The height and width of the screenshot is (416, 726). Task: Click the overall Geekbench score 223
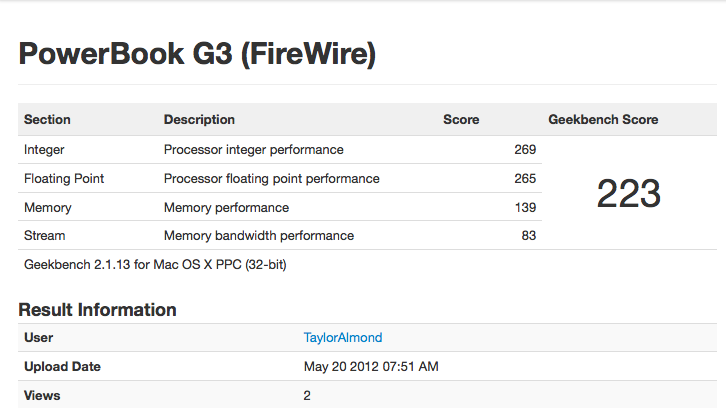click(x=628, y=193)
